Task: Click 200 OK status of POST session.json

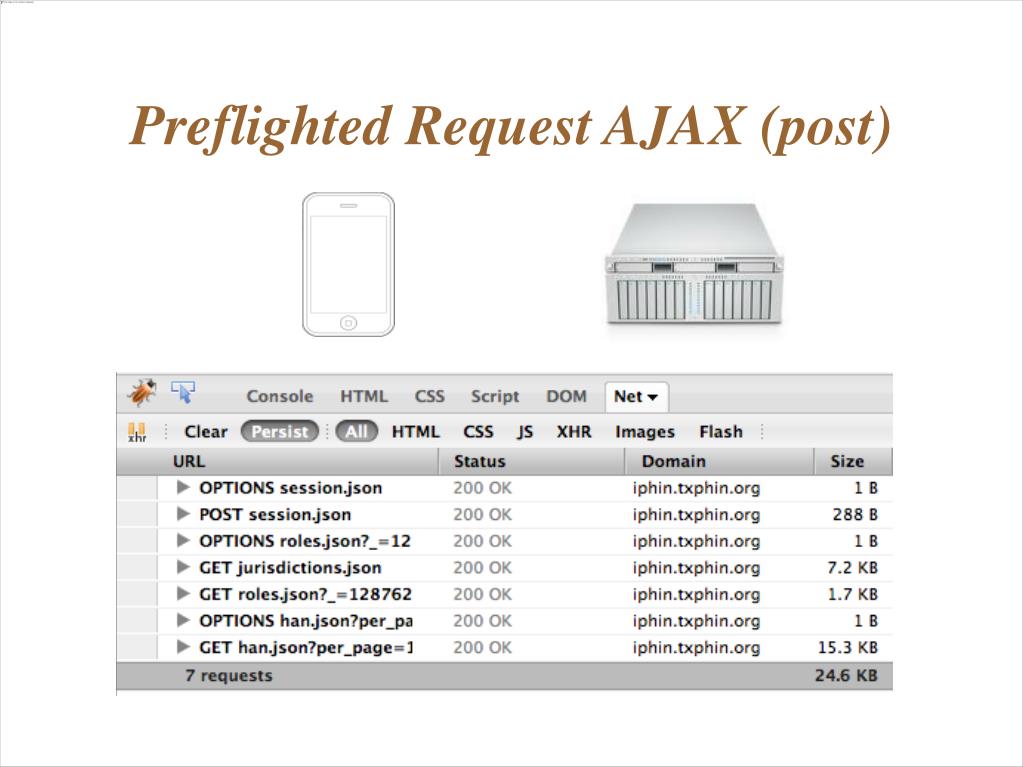Action: point(482,515)
